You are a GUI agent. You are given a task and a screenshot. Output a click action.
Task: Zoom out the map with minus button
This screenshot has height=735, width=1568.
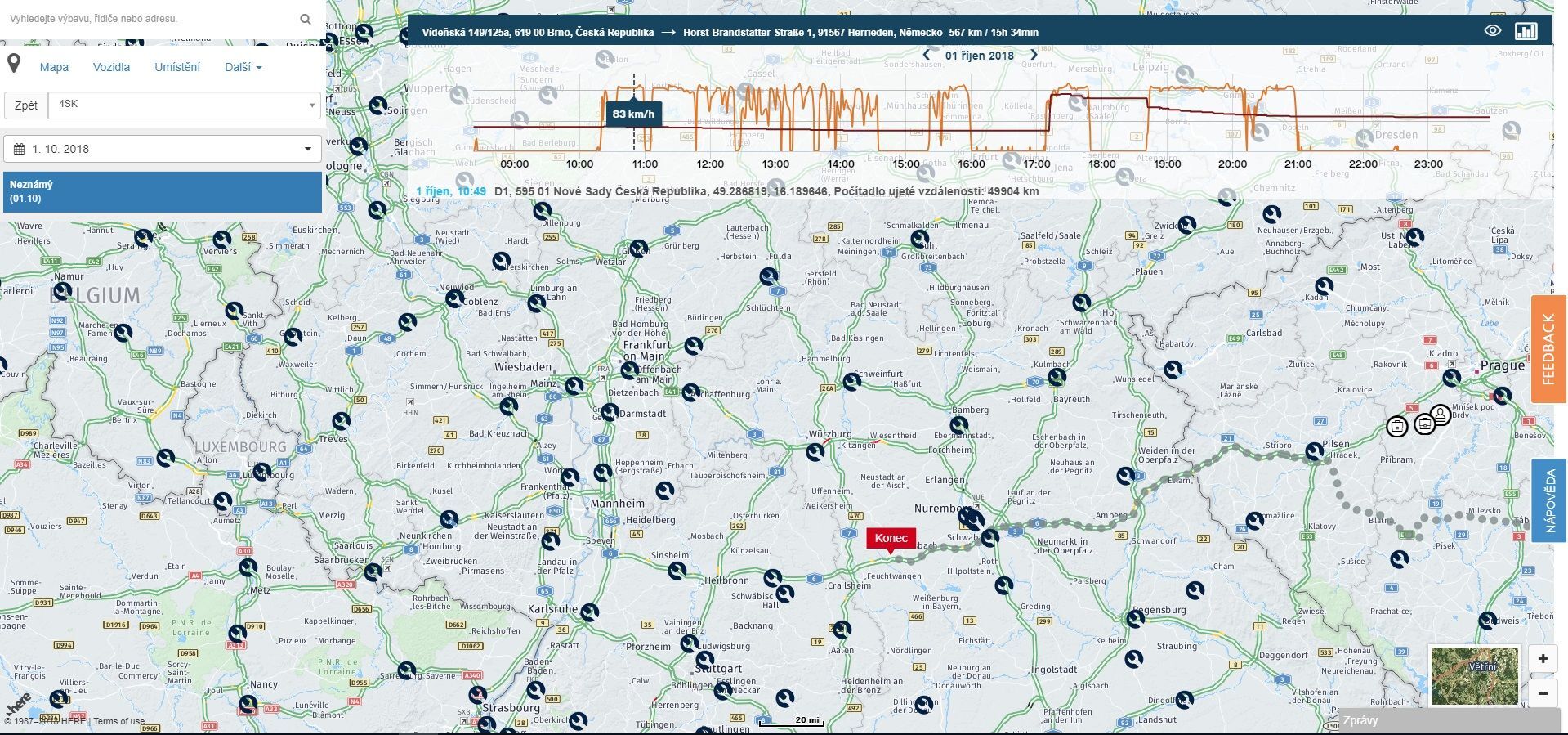pyautogui.click(x=1543, y=693)
